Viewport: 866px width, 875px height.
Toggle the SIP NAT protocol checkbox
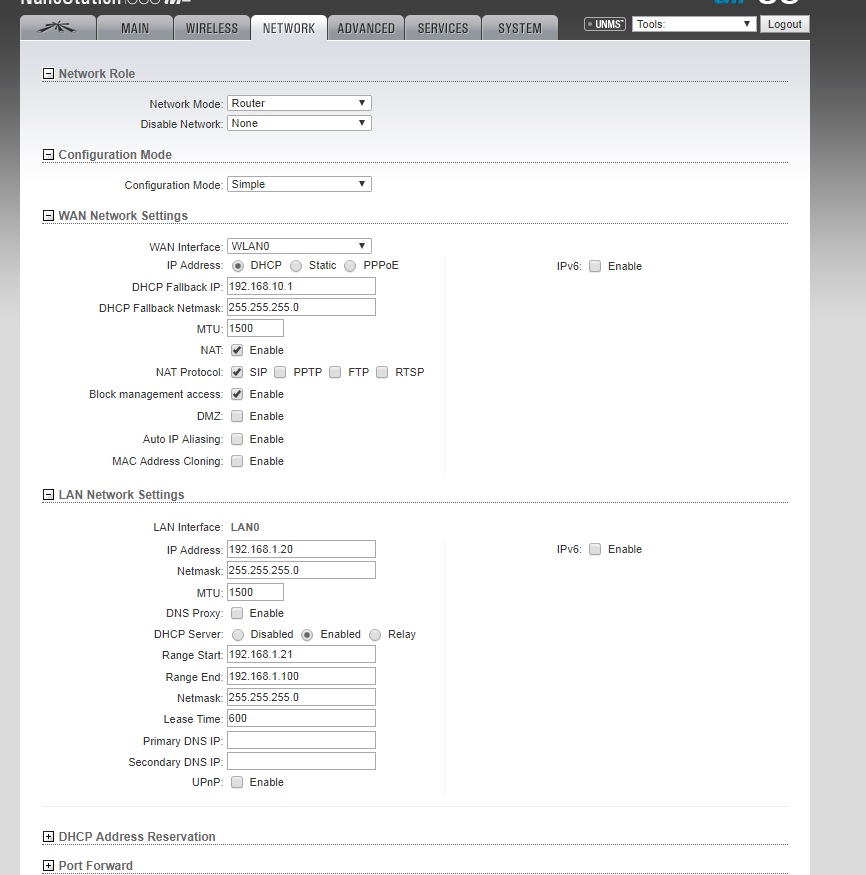(237, 372)
